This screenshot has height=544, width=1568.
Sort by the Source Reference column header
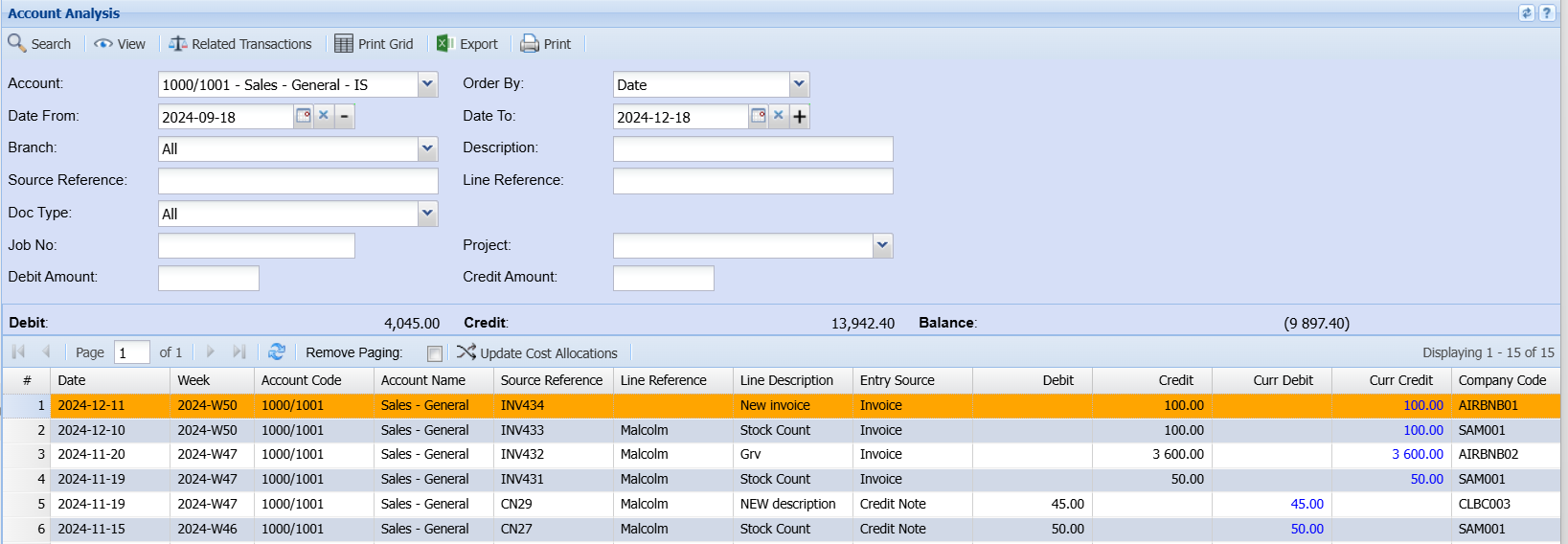(552, 380)
